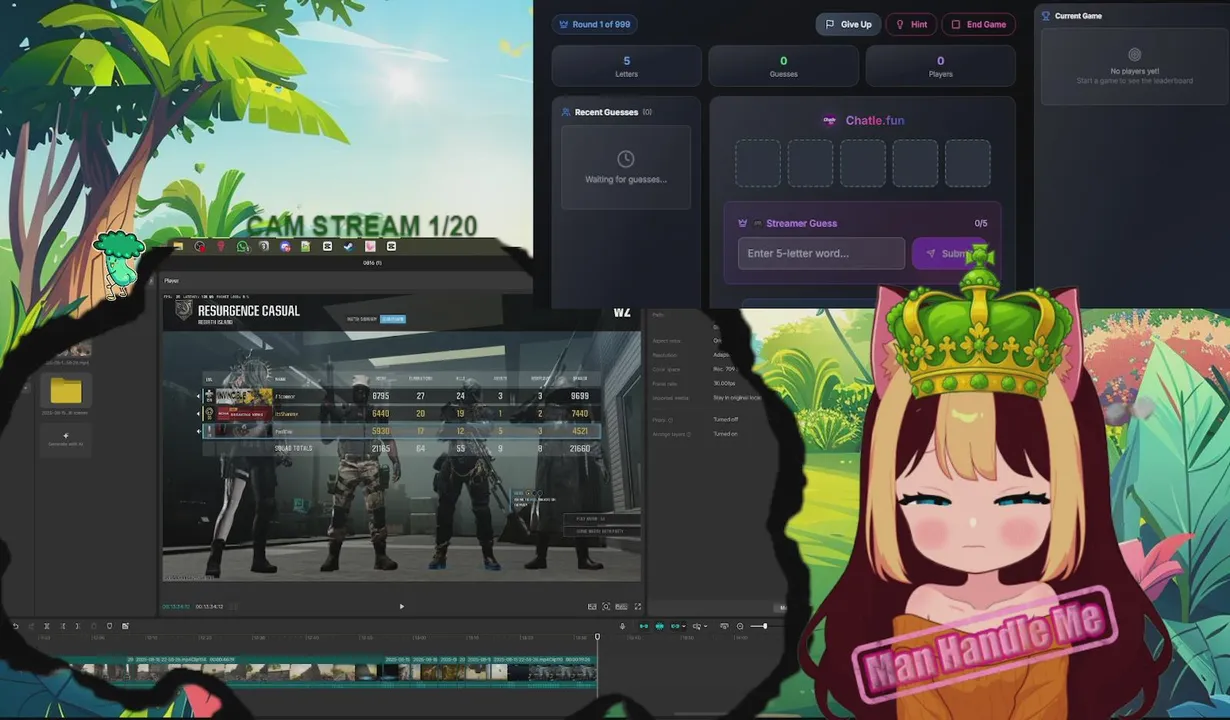The image size is (1230, 720).
Task: Select the last empty letter tile
Action: (x=968, y=163)
